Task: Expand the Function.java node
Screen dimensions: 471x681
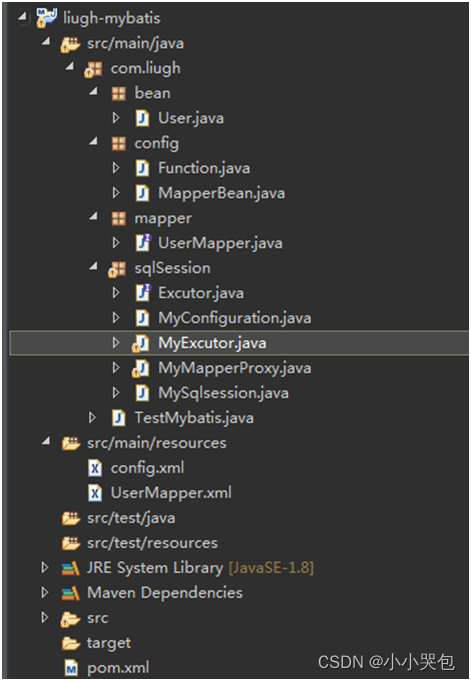Action: point(116,168)
